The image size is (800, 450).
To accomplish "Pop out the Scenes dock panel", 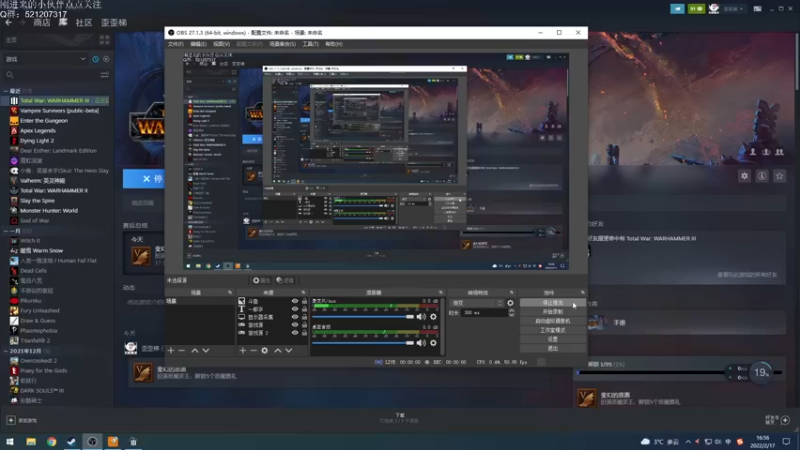I will [230, 293].
